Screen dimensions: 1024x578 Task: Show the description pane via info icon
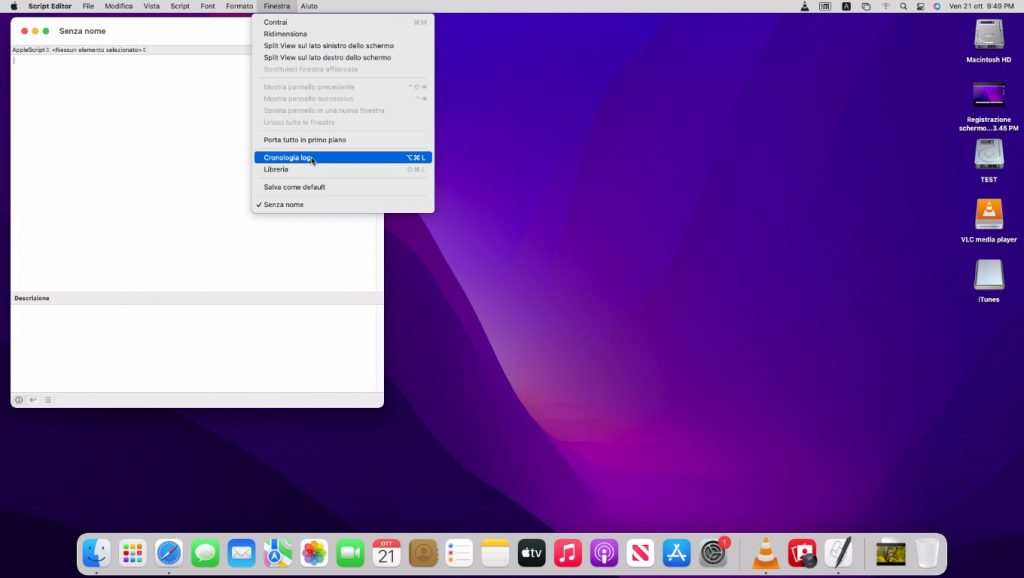18,400
